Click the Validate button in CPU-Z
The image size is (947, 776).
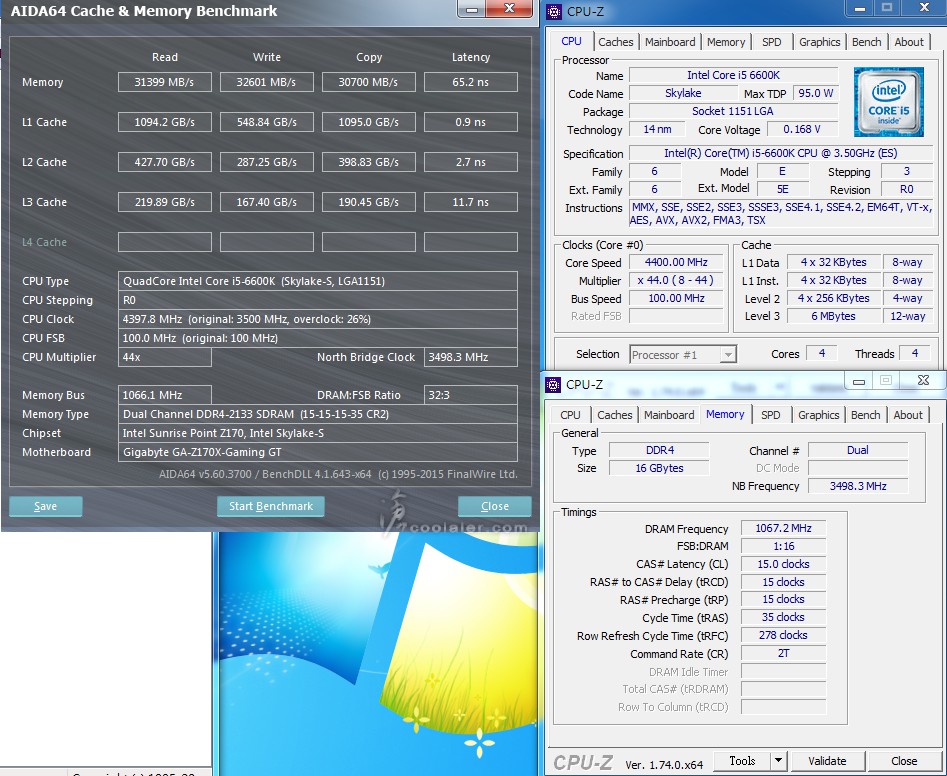(x=827, y=761)
